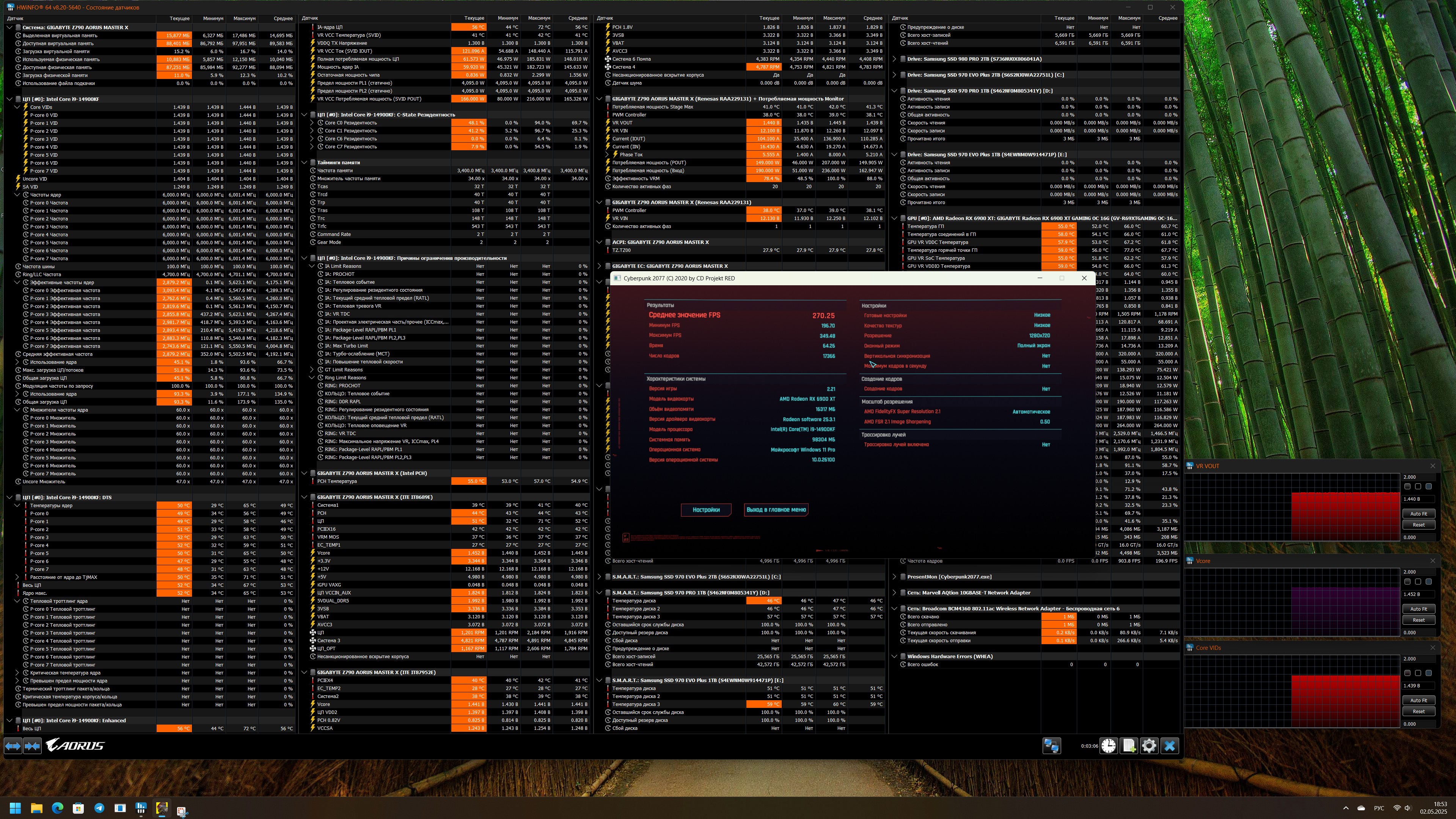Toggle third box in Core VIDs graph
The image size is (1456, 819).
pyautogui.click(x=1428, y=673)
